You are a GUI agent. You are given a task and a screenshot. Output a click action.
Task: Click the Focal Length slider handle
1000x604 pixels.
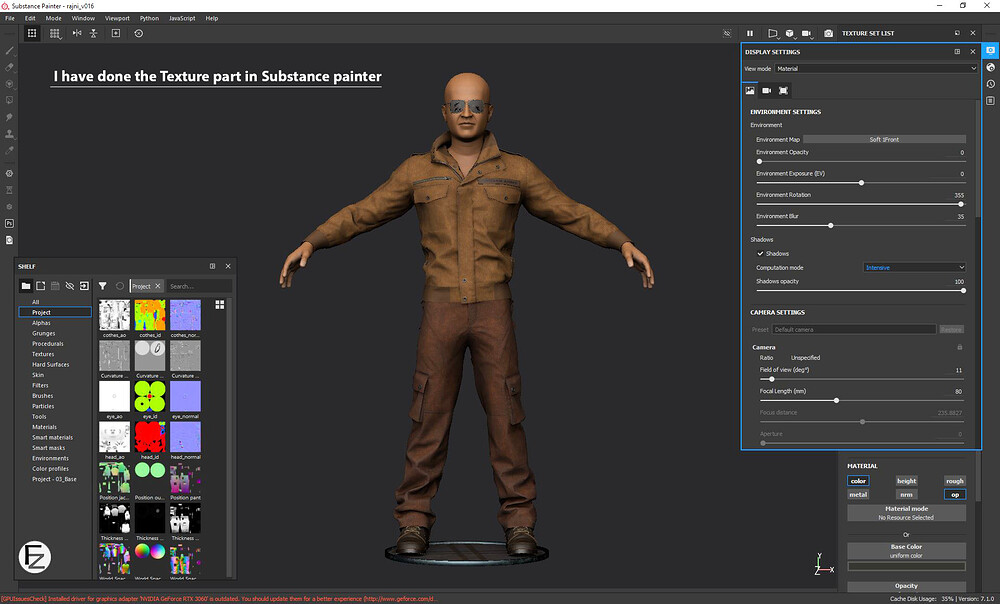coord(836,401)
